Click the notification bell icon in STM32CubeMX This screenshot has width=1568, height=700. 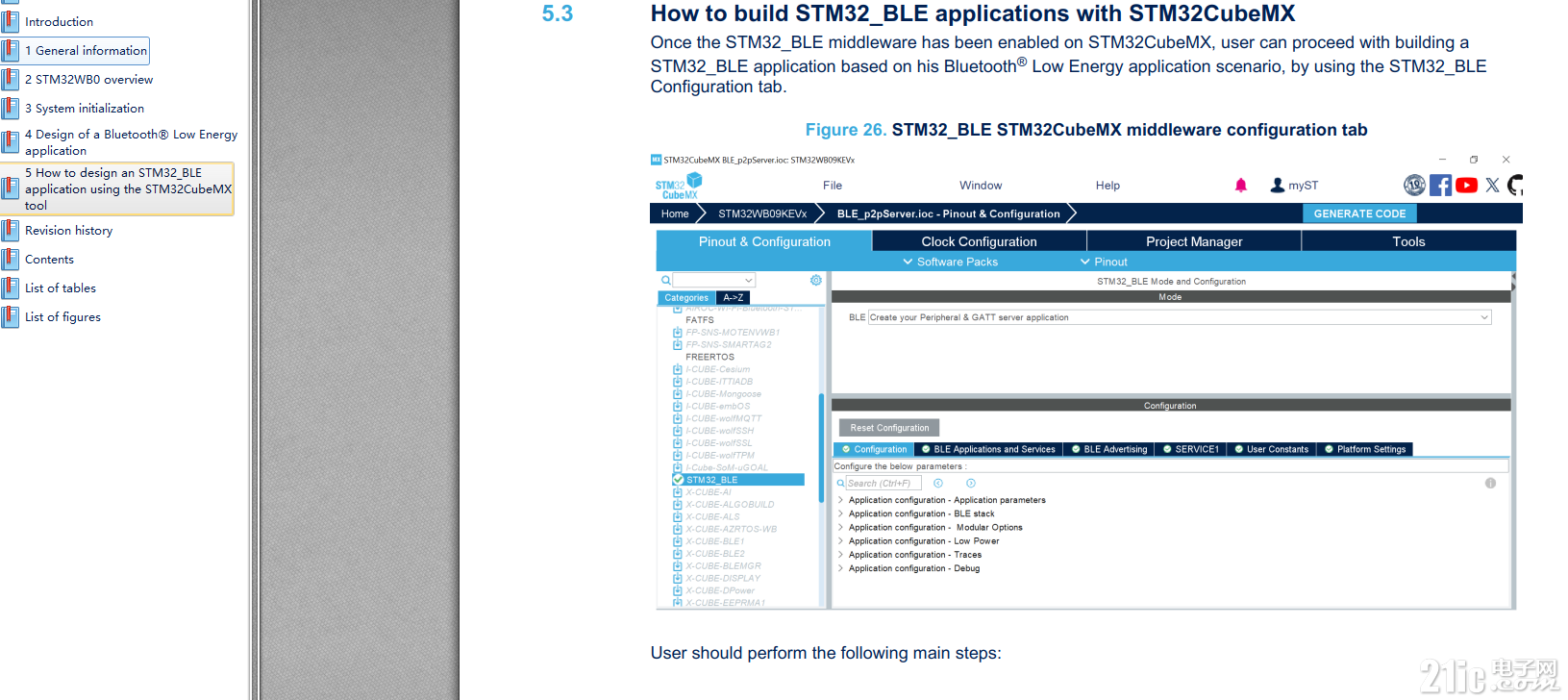(x=1240, y=186)
